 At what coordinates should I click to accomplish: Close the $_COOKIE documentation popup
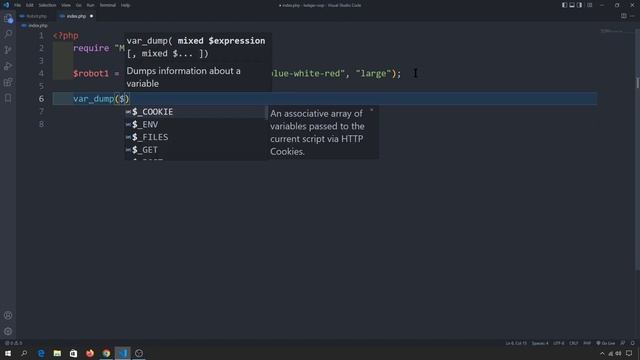coord(371,110)
